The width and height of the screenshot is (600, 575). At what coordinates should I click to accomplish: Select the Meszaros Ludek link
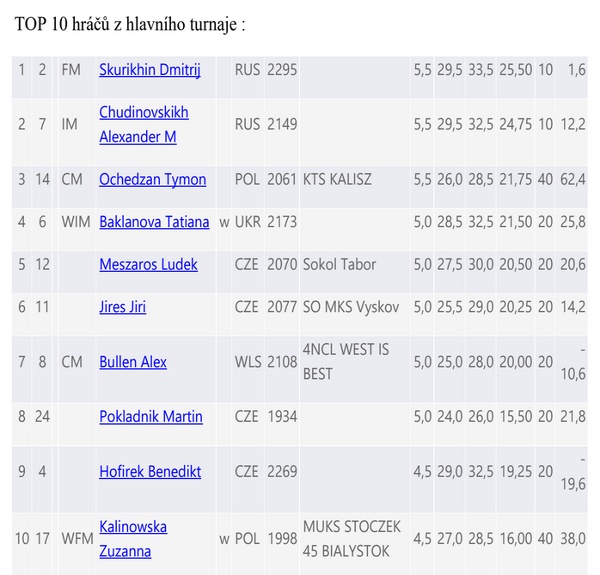pyautogui.click(x=148, y=264)
